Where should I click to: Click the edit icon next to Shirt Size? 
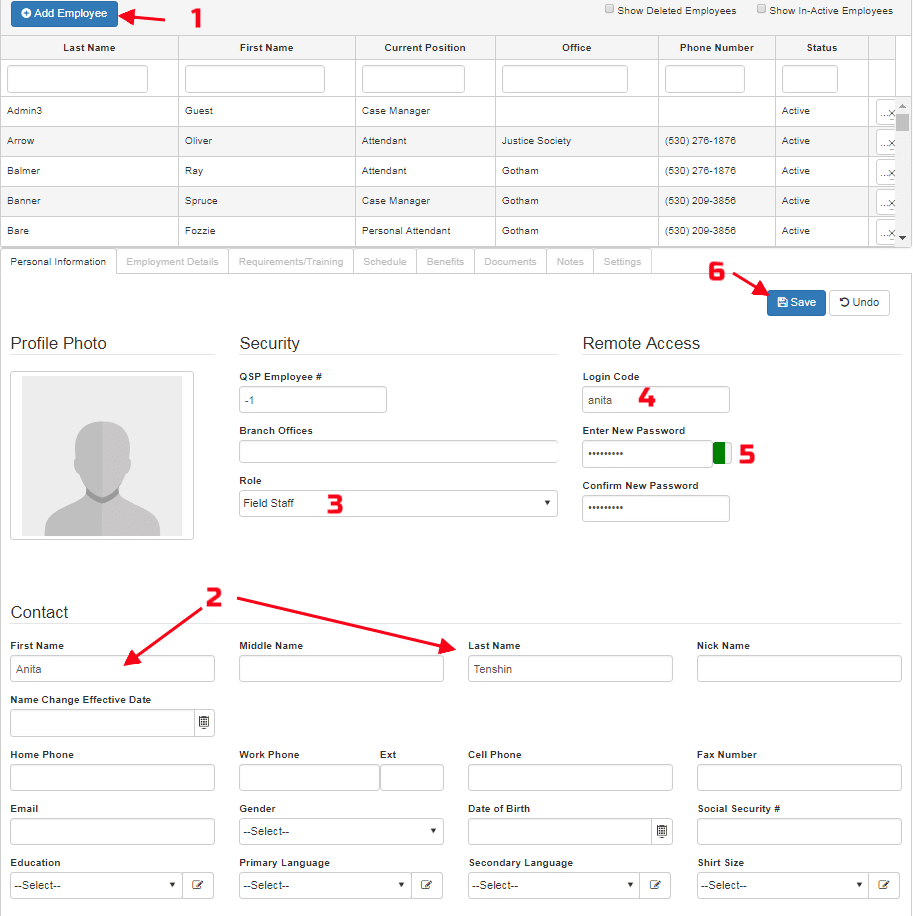point(884,885)
